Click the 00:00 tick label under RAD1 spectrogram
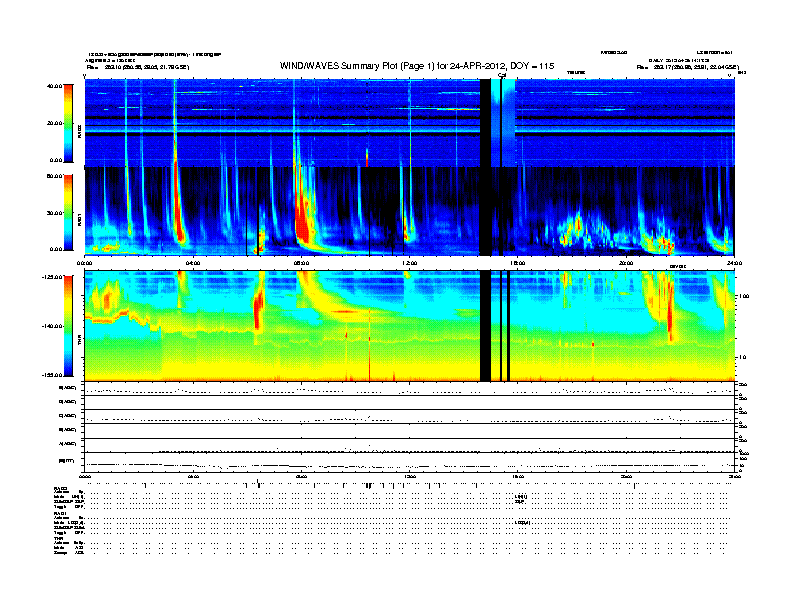This screenshot has width=792, height=612. (x=84, y=263)
